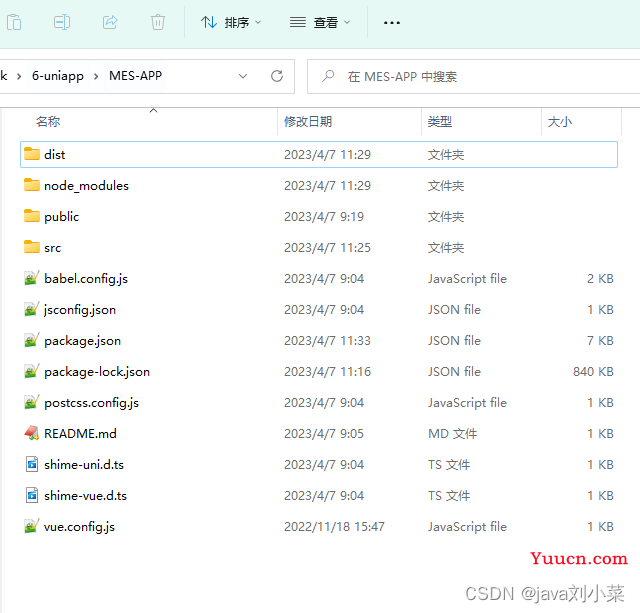640x613 pixels.
Task: Select file name jsconfig.json
Action: click(80, 310)
